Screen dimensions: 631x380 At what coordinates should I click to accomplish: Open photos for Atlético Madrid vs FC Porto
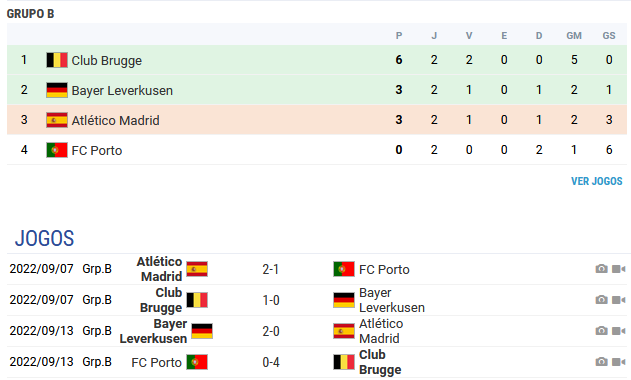pyautogui.click(x=601, y=269)
